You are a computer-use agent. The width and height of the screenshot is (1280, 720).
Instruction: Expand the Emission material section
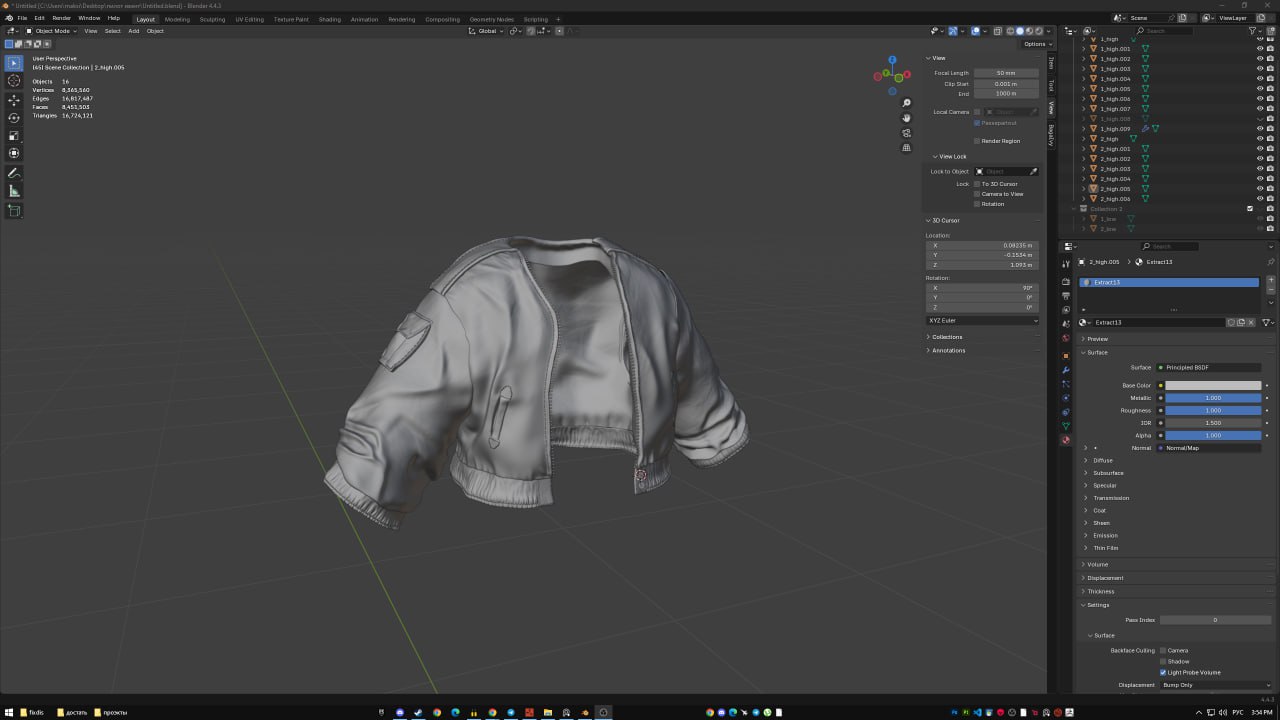click(x=1105, y=535)
